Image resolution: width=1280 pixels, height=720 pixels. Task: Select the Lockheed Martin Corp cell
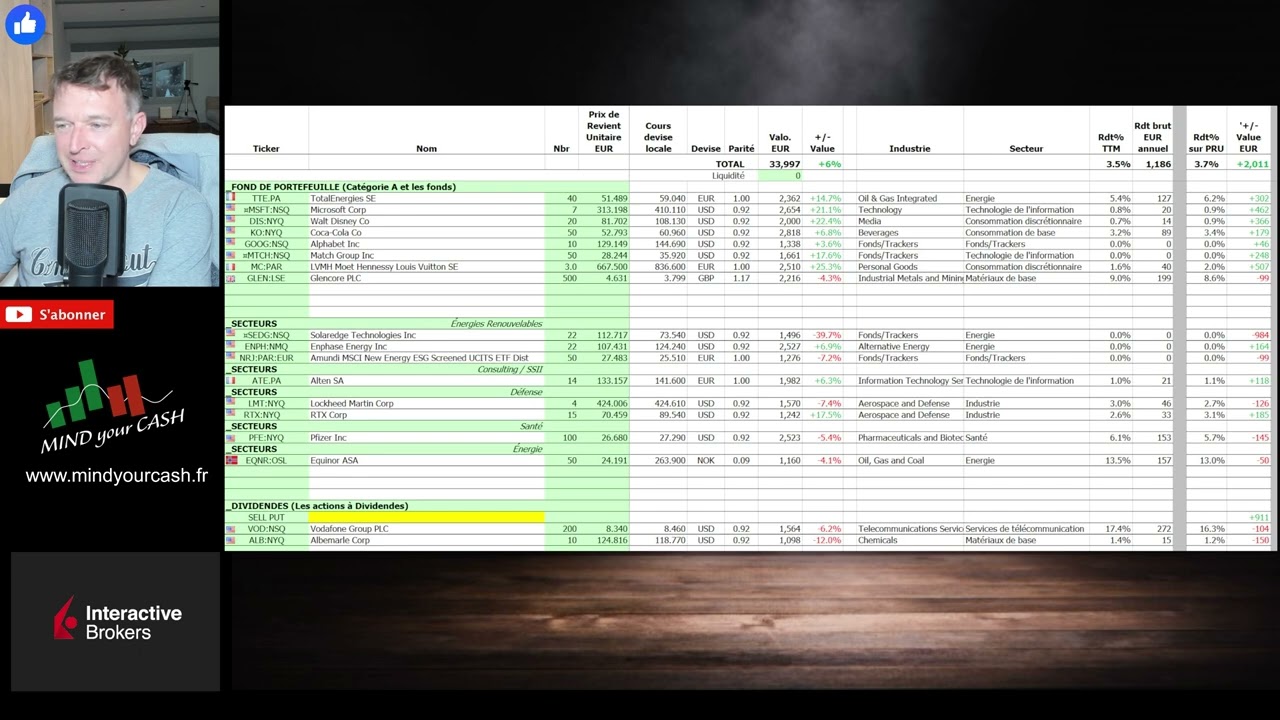click(x=427, y=403)
